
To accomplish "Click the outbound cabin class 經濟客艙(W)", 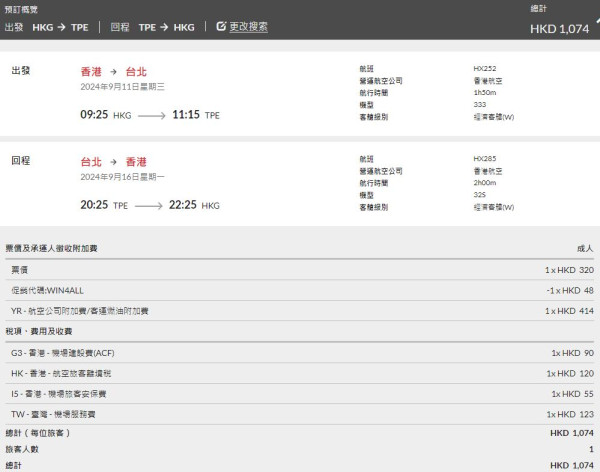I will 493,117.
